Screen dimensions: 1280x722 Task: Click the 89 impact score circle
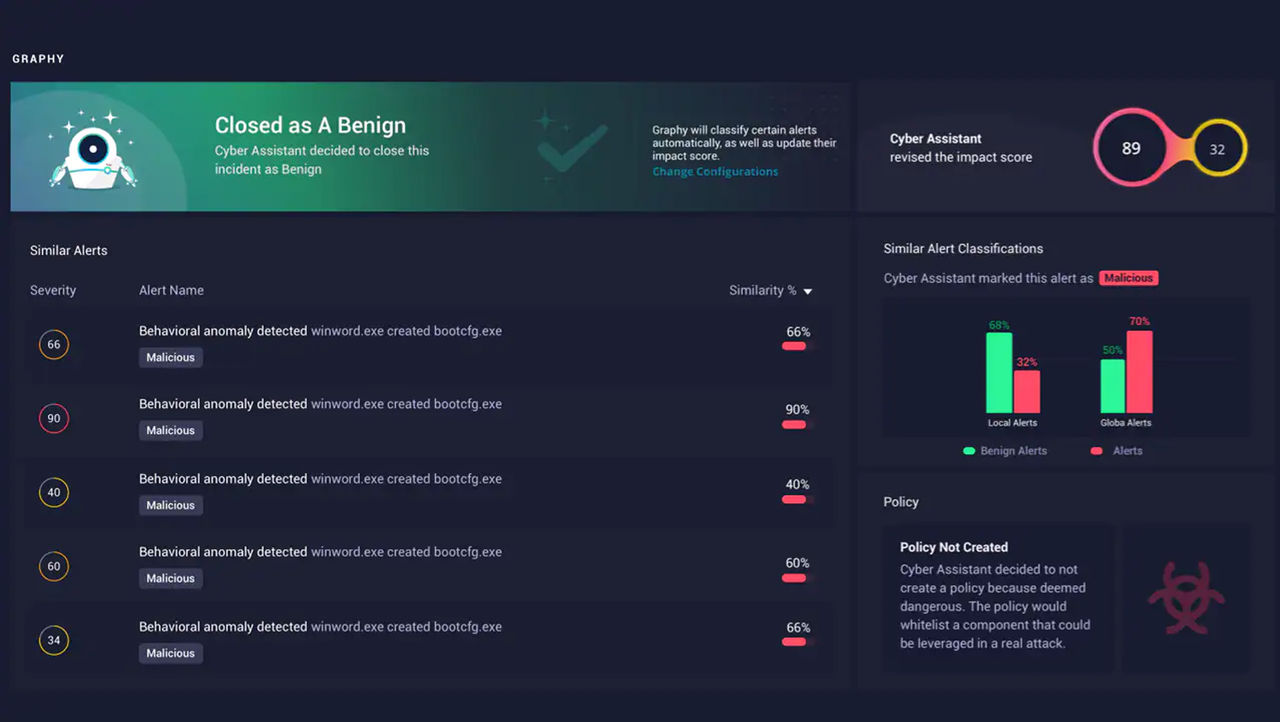click(x=1131, y=148)
